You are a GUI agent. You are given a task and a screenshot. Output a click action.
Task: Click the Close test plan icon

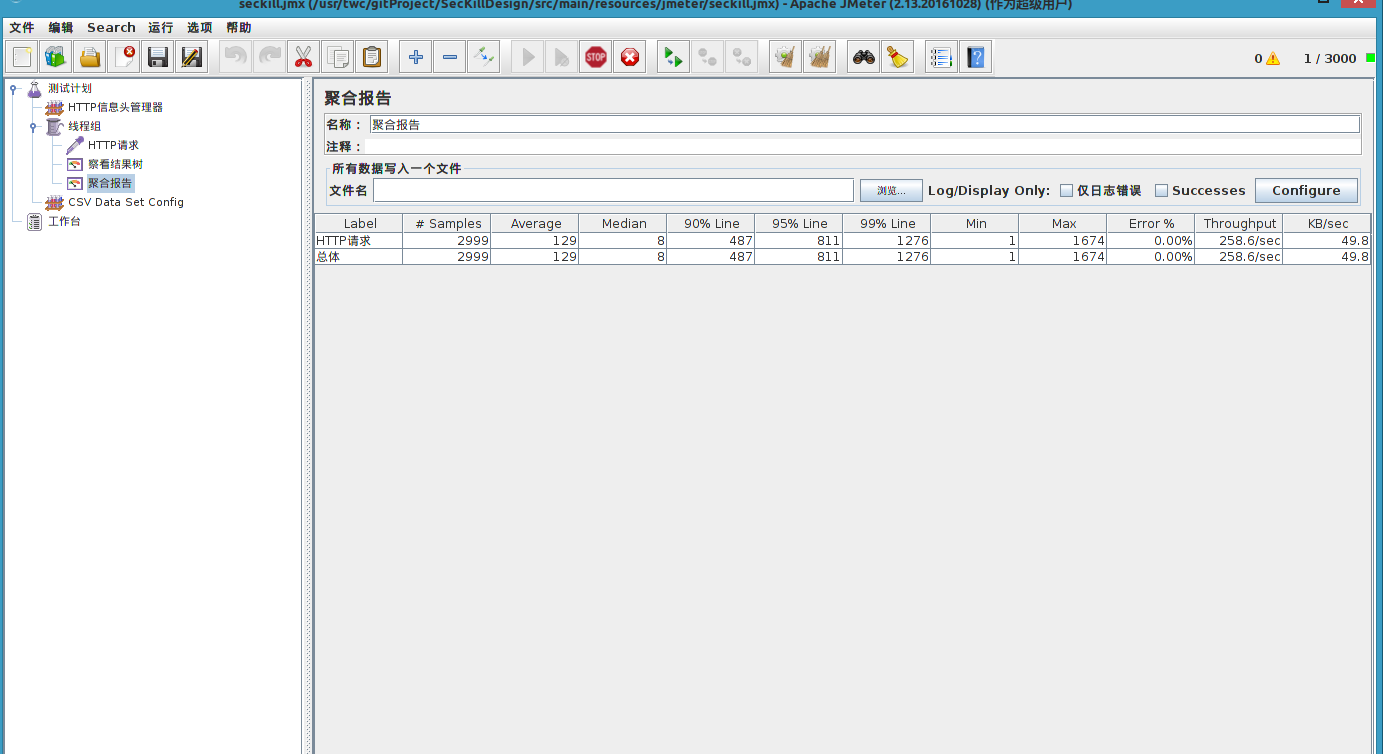pos(124,57)
